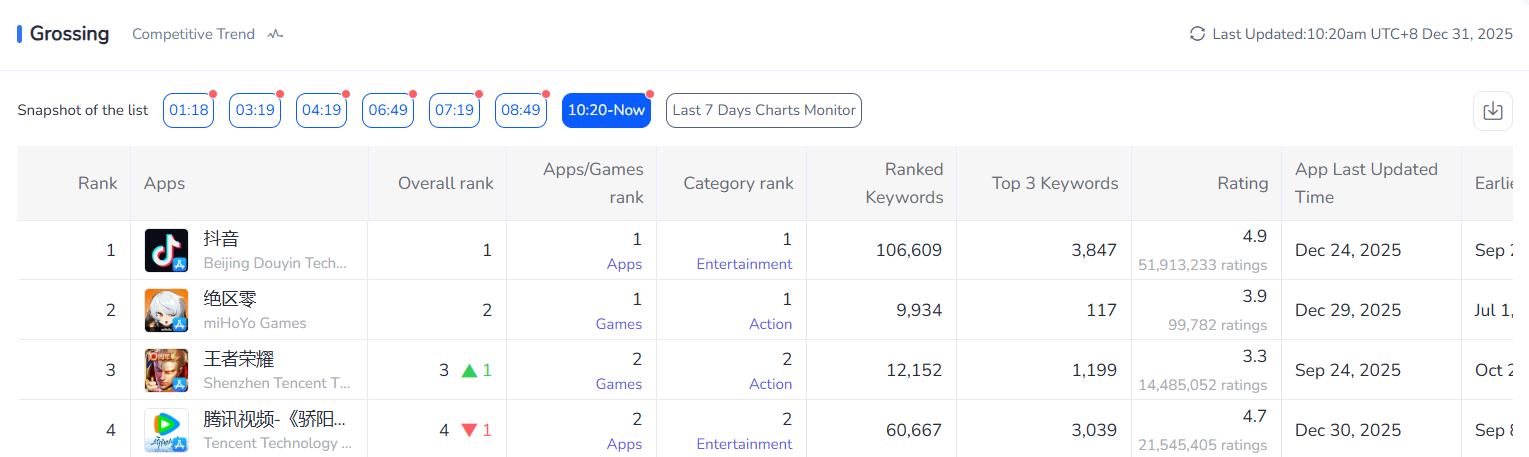Click the Action category link for 王者荣耀

tap(770, 384)
